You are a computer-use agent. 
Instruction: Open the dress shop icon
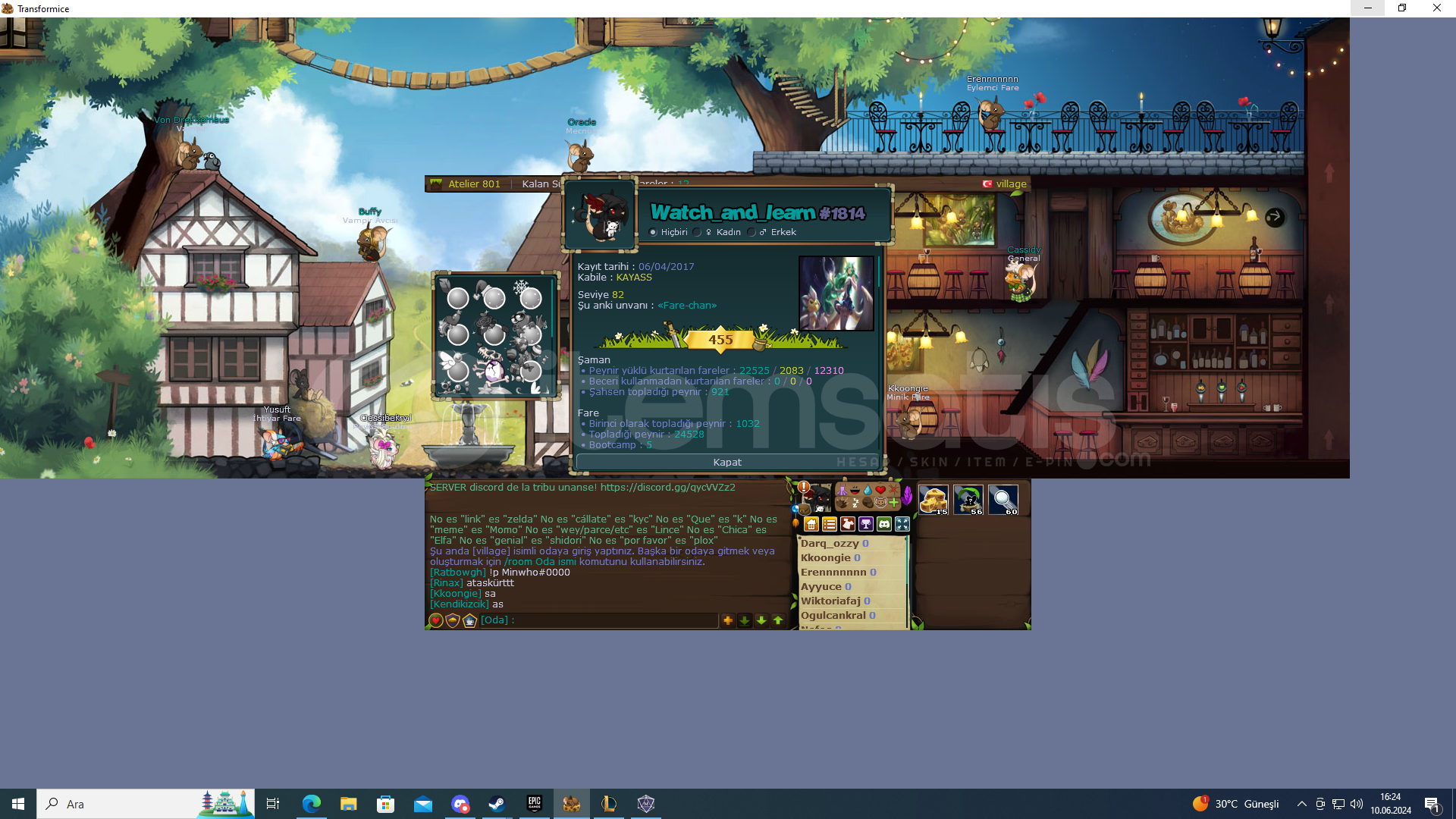[x=848, y=524]
